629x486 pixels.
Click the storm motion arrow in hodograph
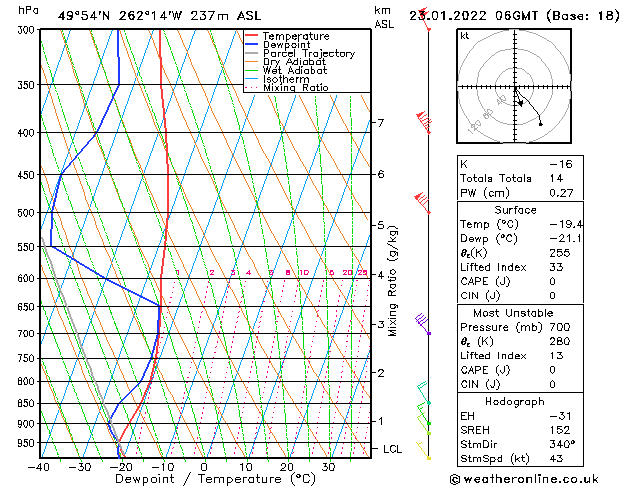[518, 97]
